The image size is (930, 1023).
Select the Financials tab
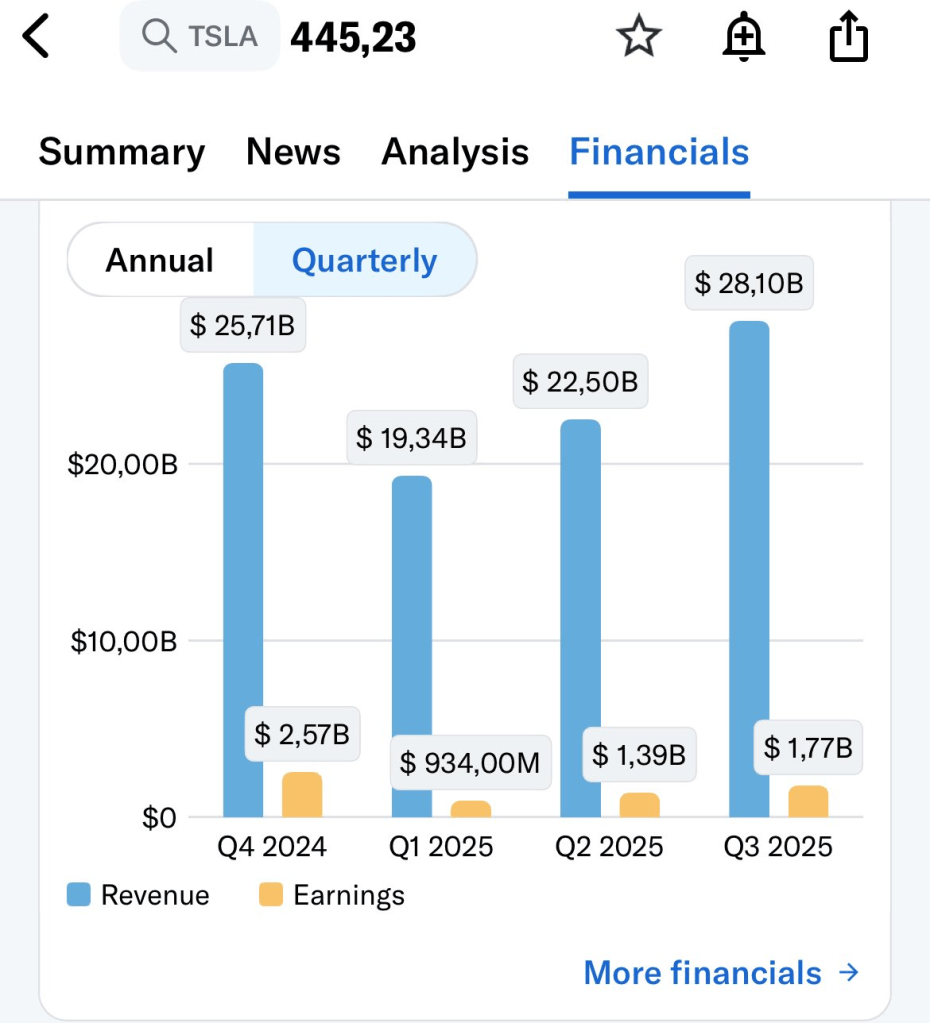[659, 152]
